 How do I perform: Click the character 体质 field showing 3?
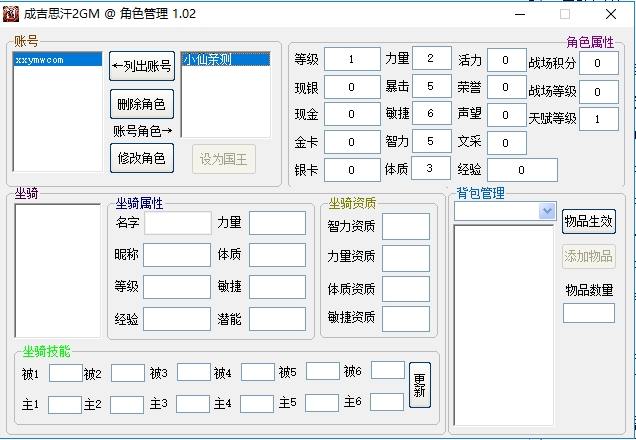431,168
